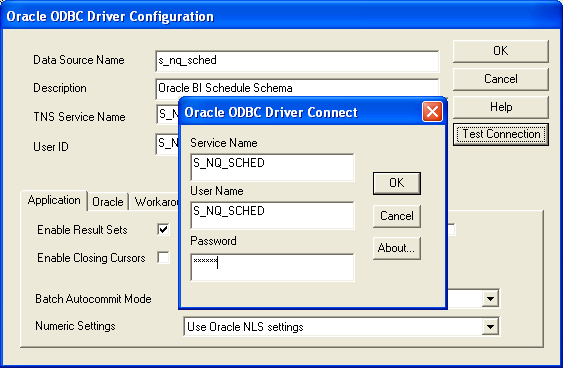
Task: Click OK in the Driver Configuration window
Action: pos(501,51)
